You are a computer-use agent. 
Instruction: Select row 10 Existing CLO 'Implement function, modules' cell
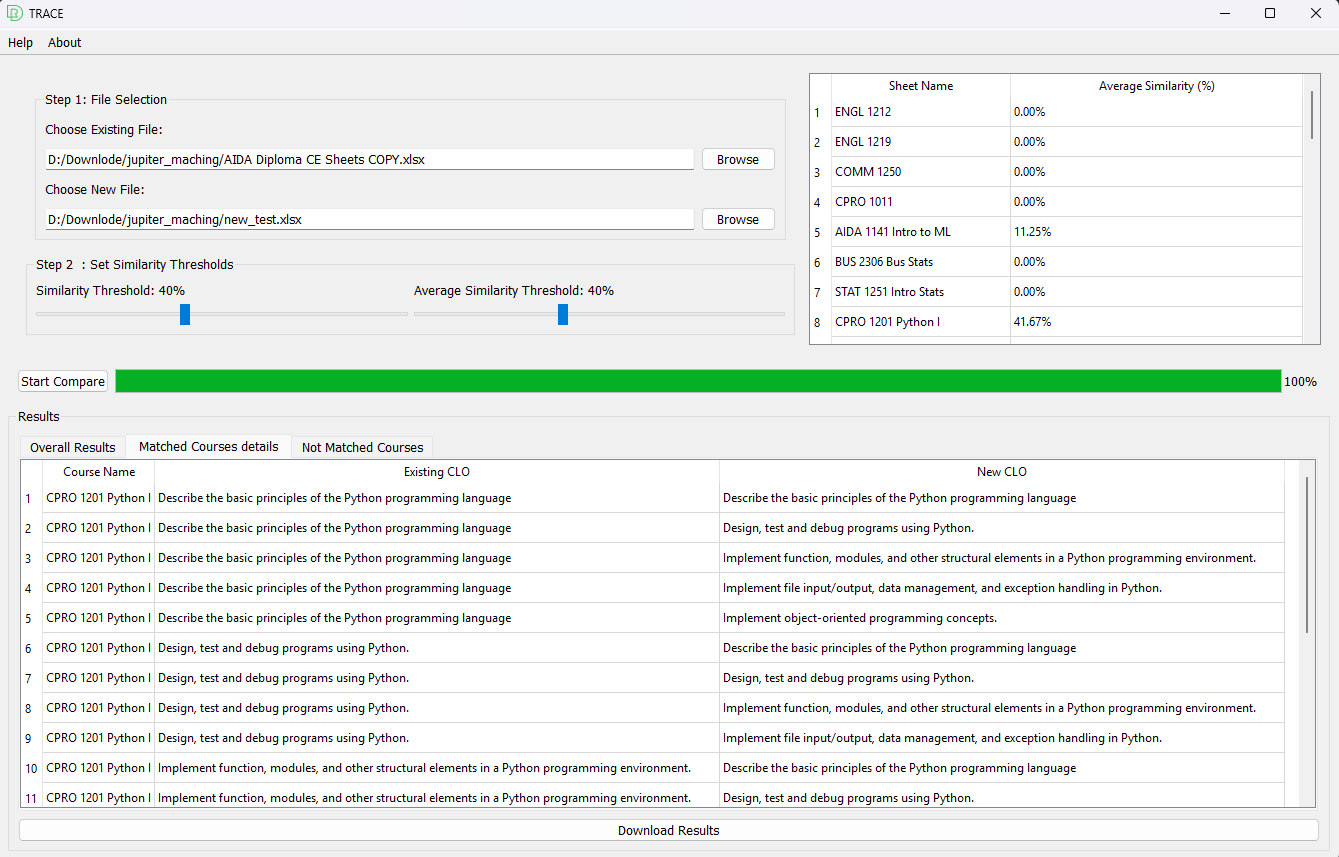point(437,768)
